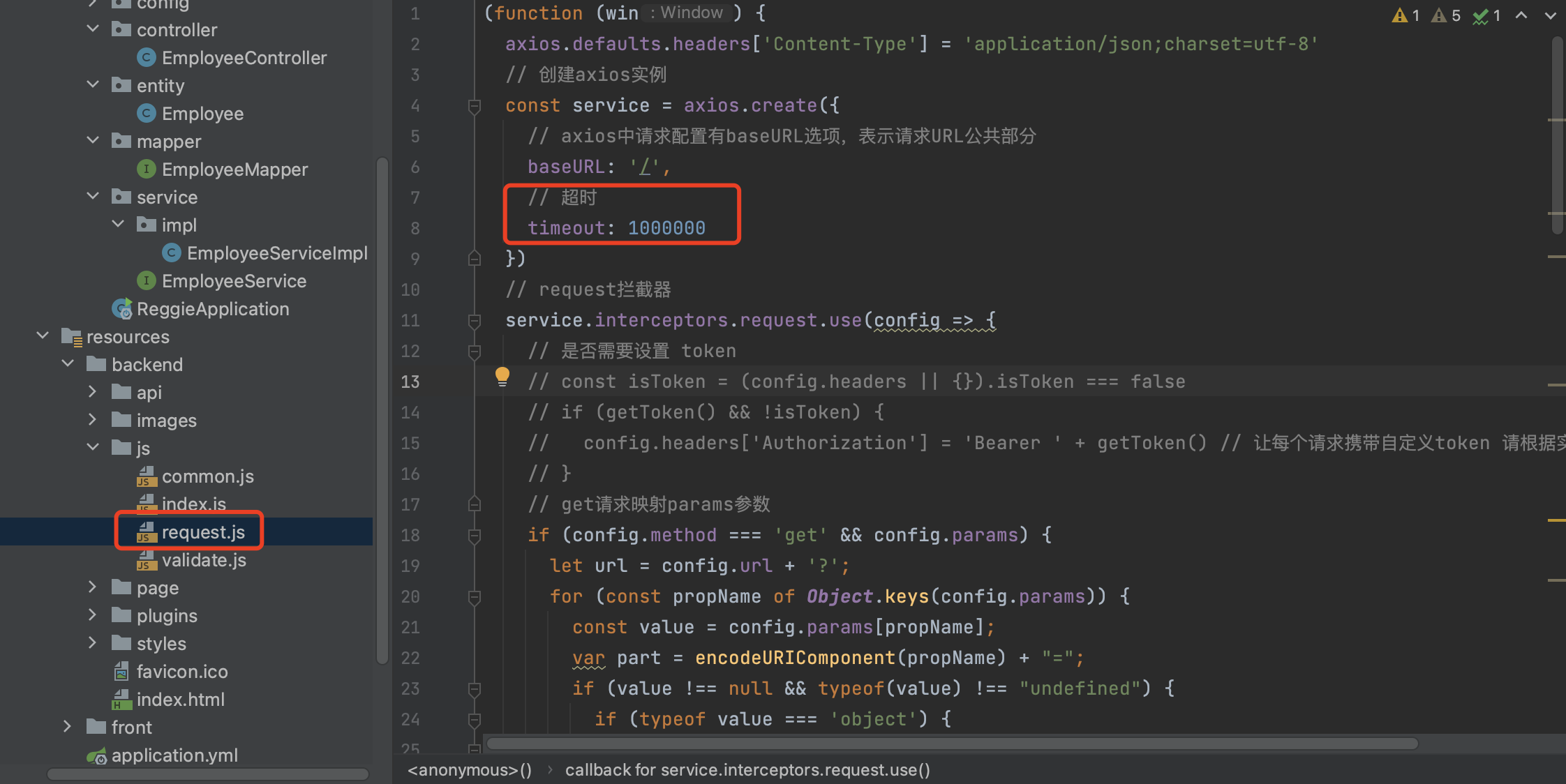The width and height of the screenshot is (1566, 784).
Task: Select the <anonymous>() breadcrumb item
Action: 469,770
